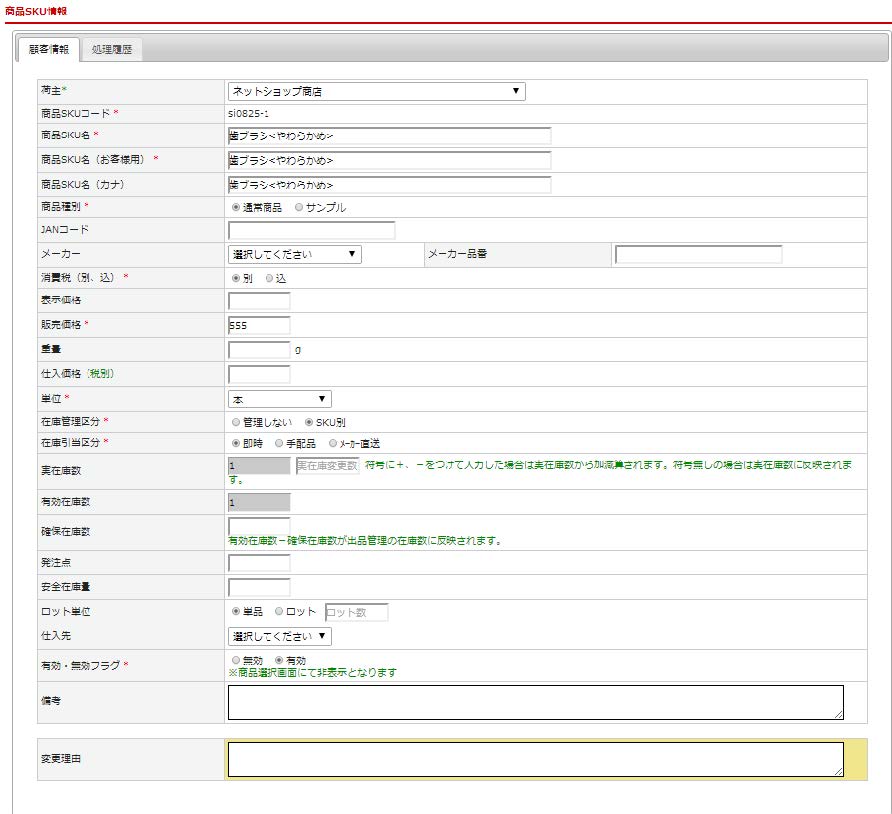Choose 込 for 消費税 option
Image resolution: width=892 pixels, height=814 pixels.
(x=270, y=278)
